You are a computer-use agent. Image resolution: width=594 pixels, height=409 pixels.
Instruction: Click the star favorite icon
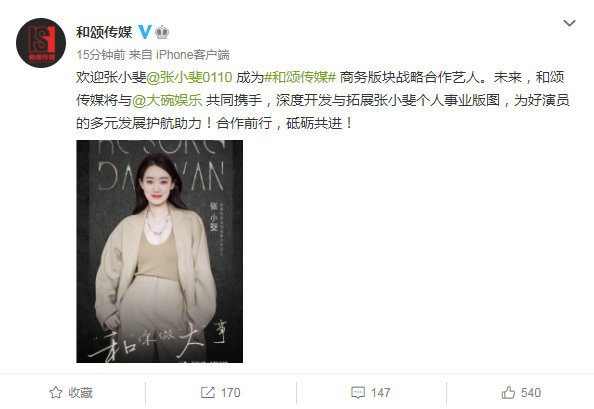[x=56, y=392]
